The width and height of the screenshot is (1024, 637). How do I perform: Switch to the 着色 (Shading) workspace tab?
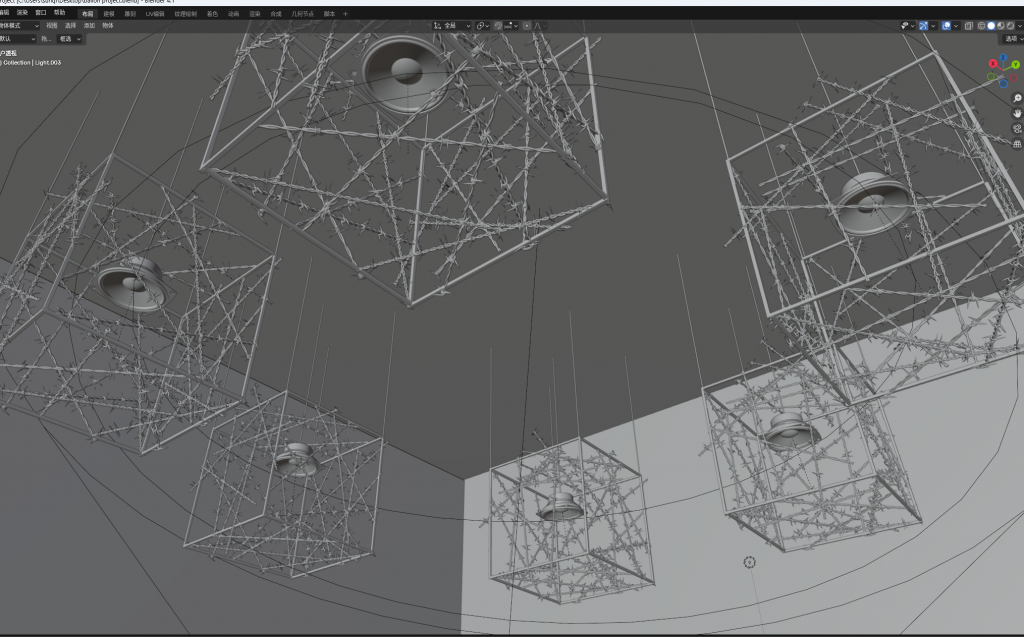[x=212, y=14]
